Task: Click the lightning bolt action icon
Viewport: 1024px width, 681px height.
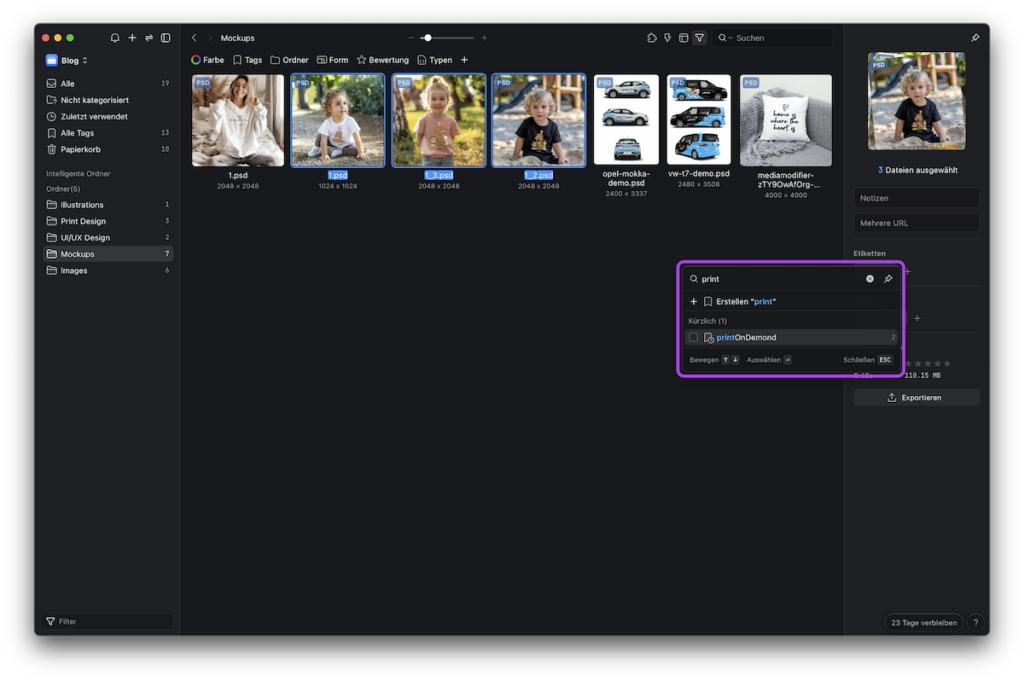Action: [x=667, y=38]
